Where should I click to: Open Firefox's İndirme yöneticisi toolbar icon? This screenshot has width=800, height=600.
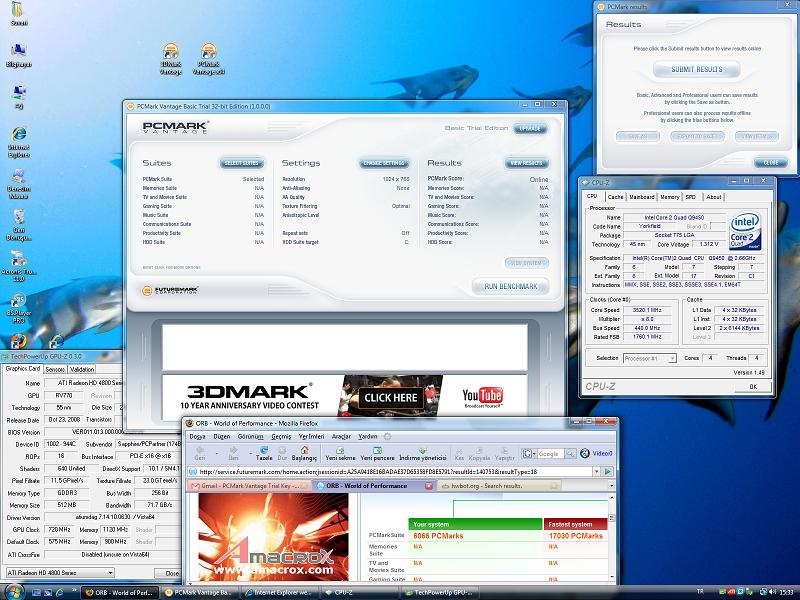422,453
